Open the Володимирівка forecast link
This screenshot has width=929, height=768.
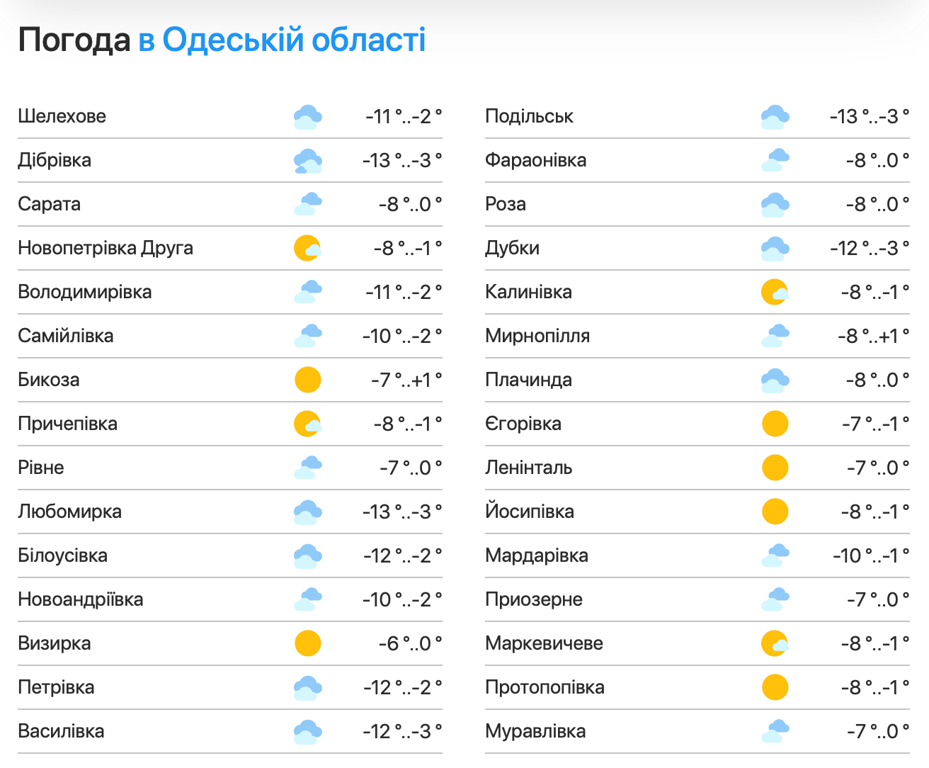coord(85,292)
